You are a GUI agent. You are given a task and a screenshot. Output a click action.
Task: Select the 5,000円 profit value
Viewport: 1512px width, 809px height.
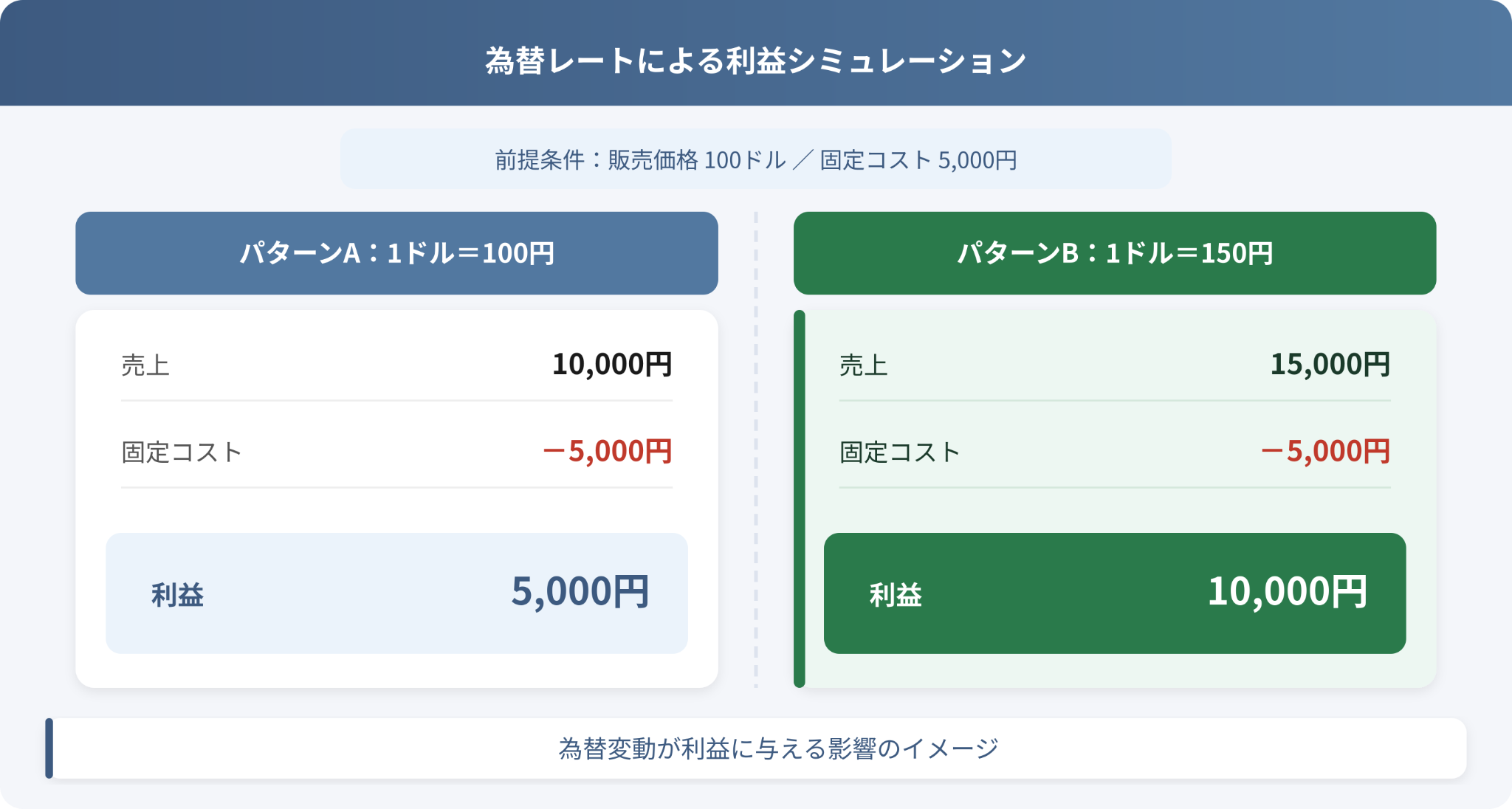pyautogui.click(x=580, y=592)
